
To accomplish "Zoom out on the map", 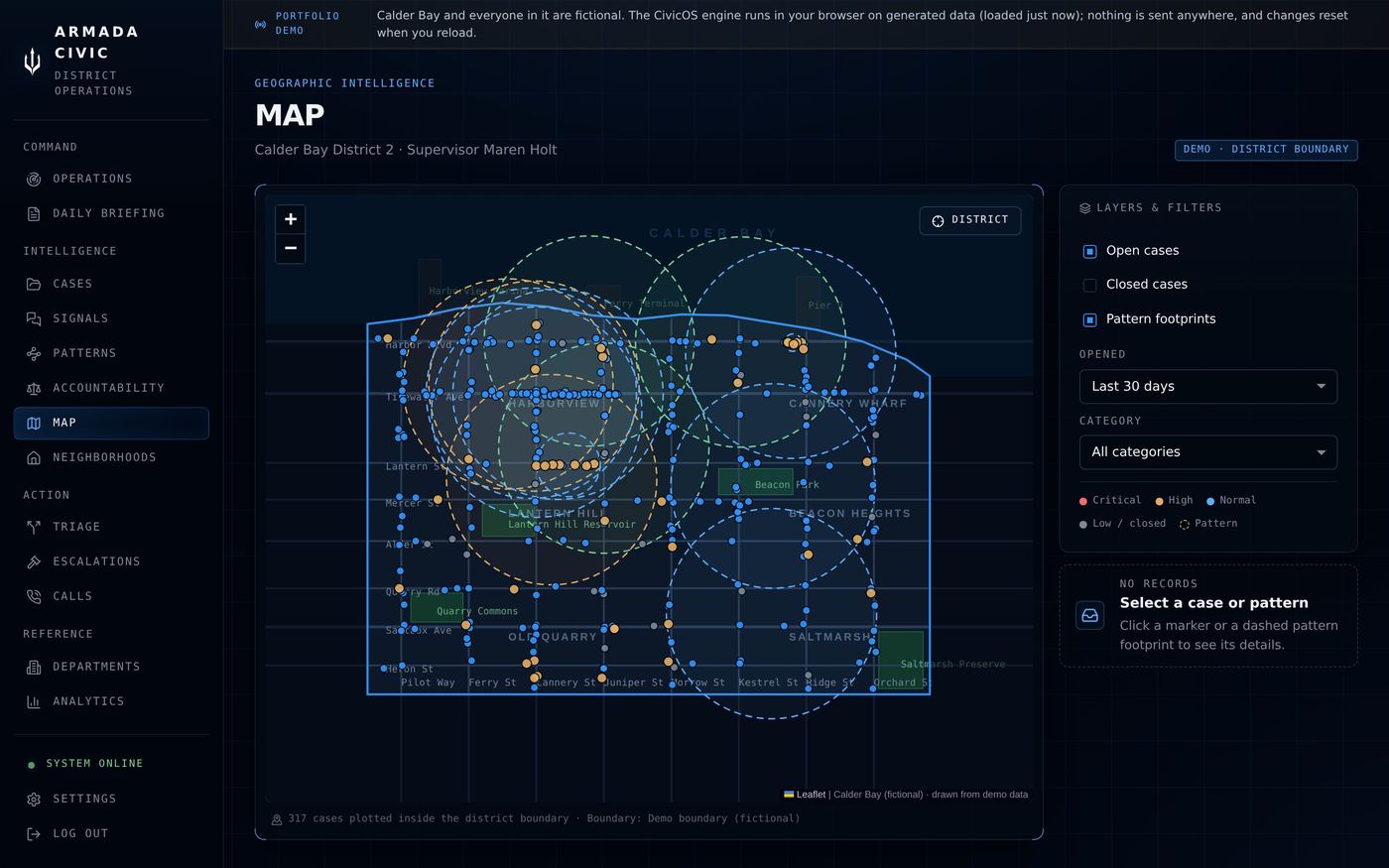I will point(290,248).
